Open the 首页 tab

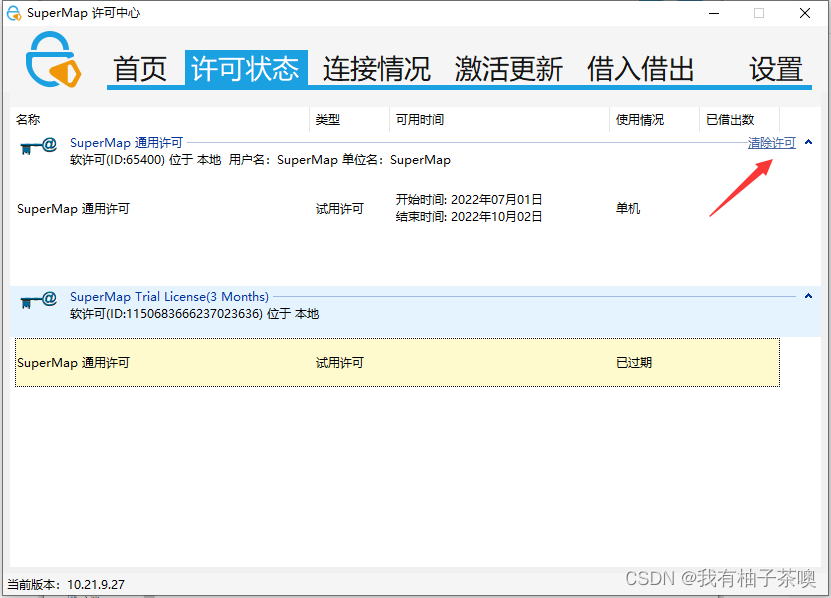pyautogui.click(x=140, y=69)
